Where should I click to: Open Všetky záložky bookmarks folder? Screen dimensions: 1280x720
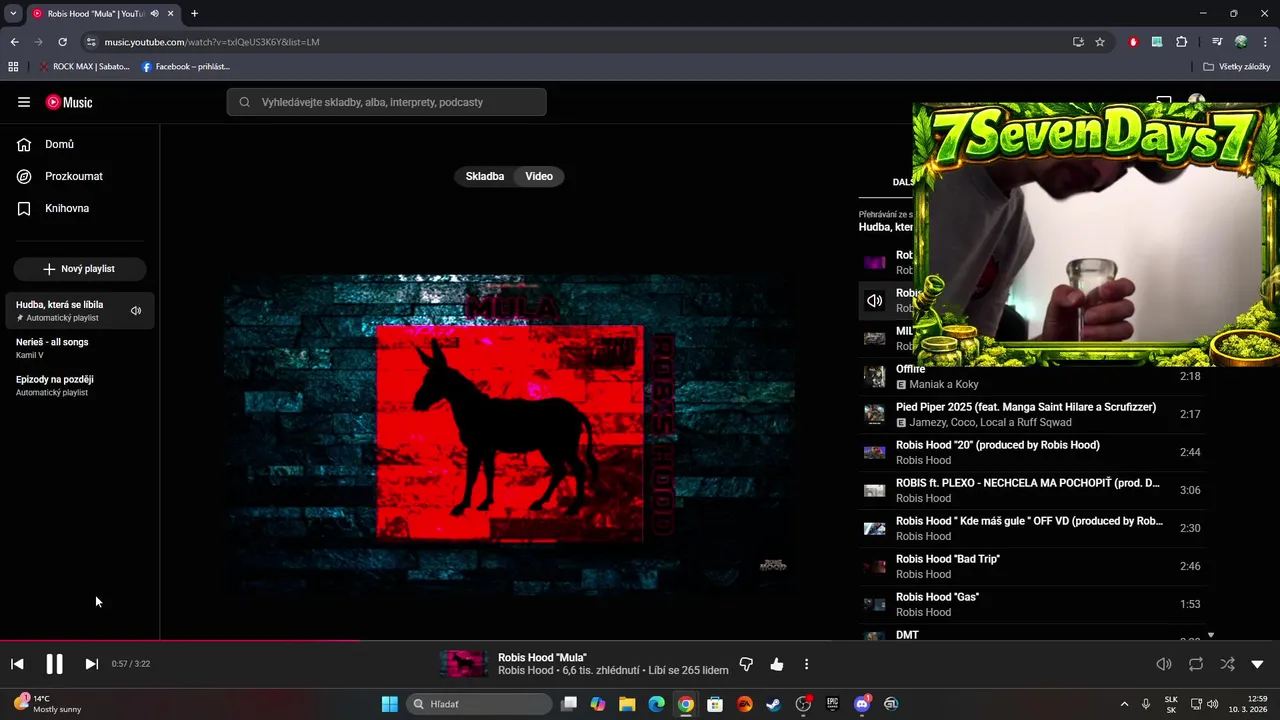1237,67
